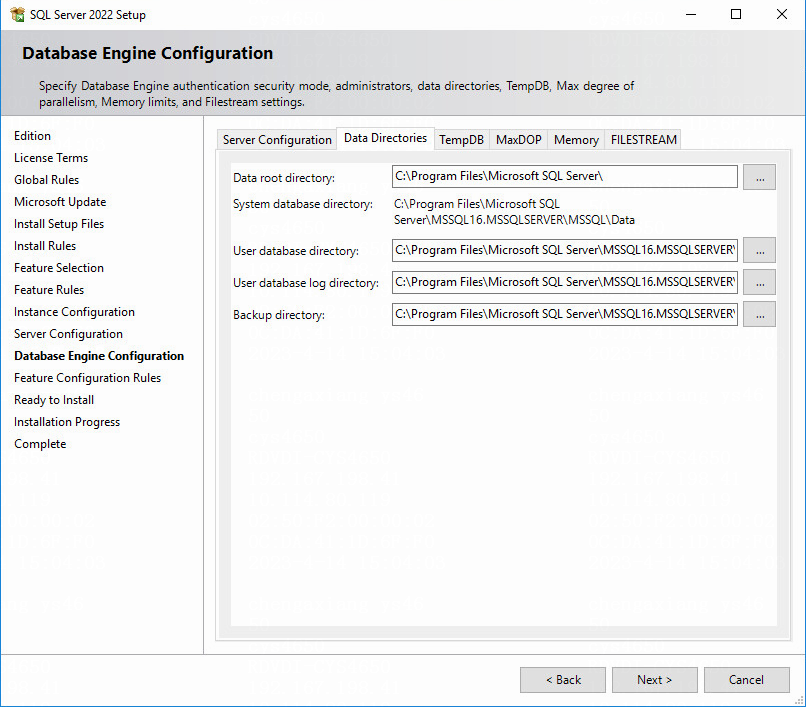Viewport: 806px width, 707px height.
Task: Browse for the Backup directory
Action: coord(759,314)
